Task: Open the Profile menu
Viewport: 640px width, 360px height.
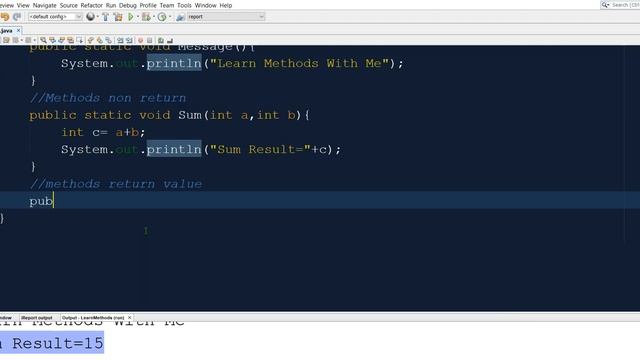Action: [x=148, y=5]
